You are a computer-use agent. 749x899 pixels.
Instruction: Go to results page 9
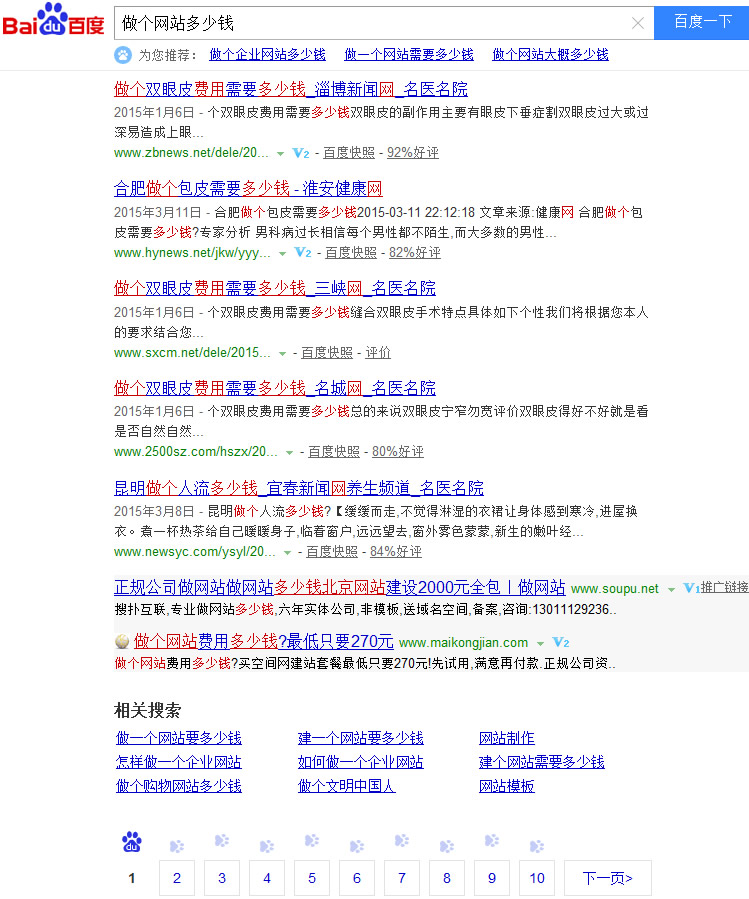click(492, 878)
